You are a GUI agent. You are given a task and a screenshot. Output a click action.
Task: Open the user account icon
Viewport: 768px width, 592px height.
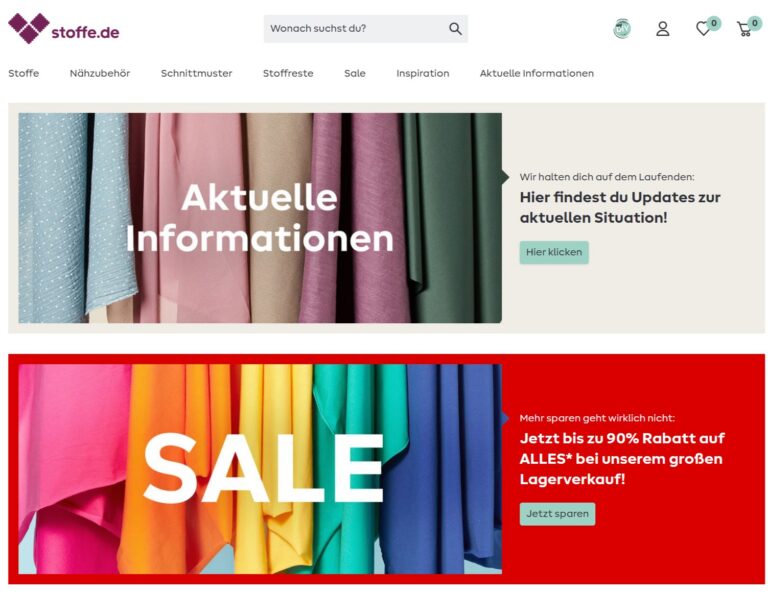tap(663, 29)
